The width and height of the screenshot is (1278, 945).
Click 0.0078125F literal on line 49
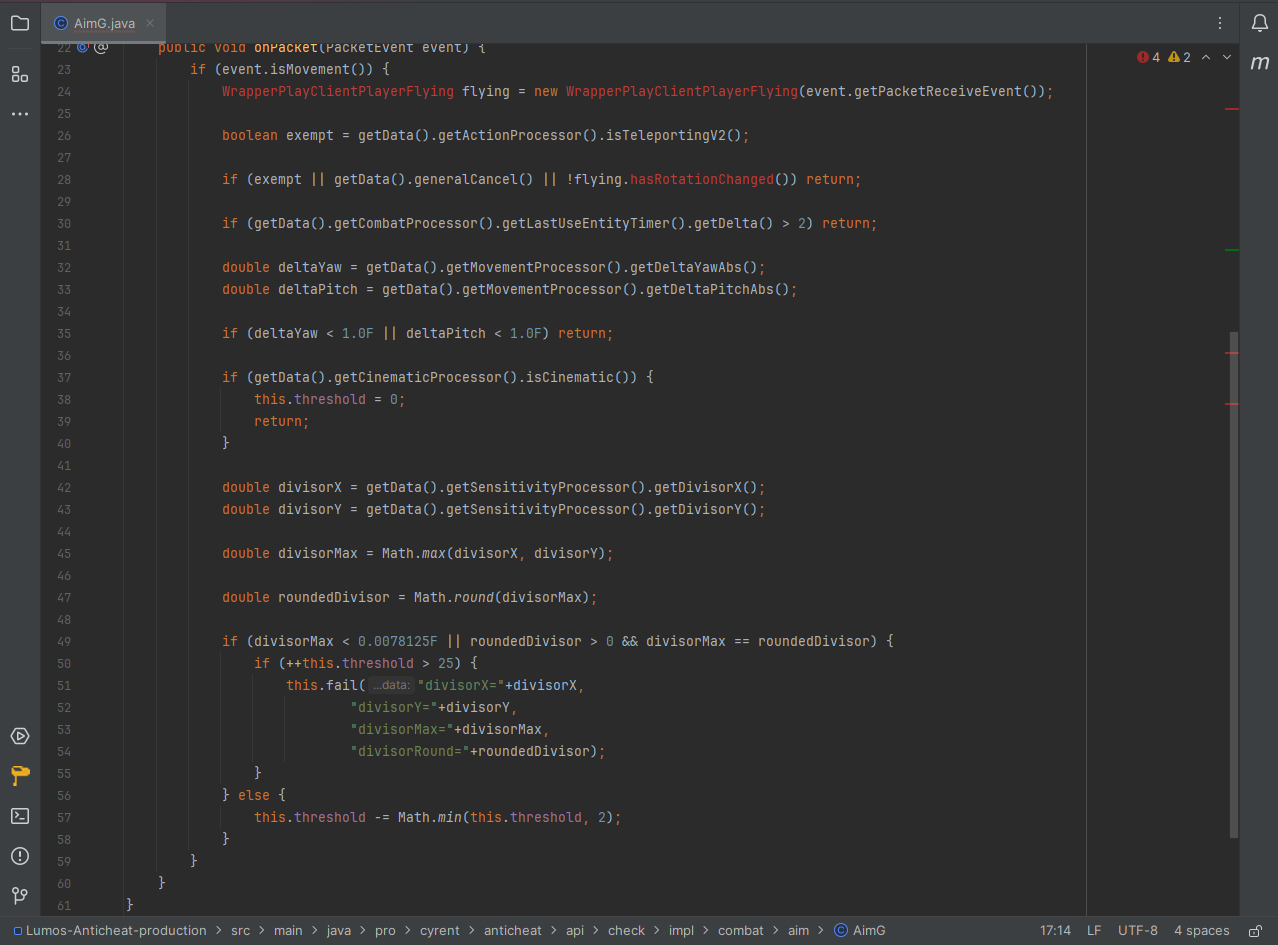click(398, 641)
